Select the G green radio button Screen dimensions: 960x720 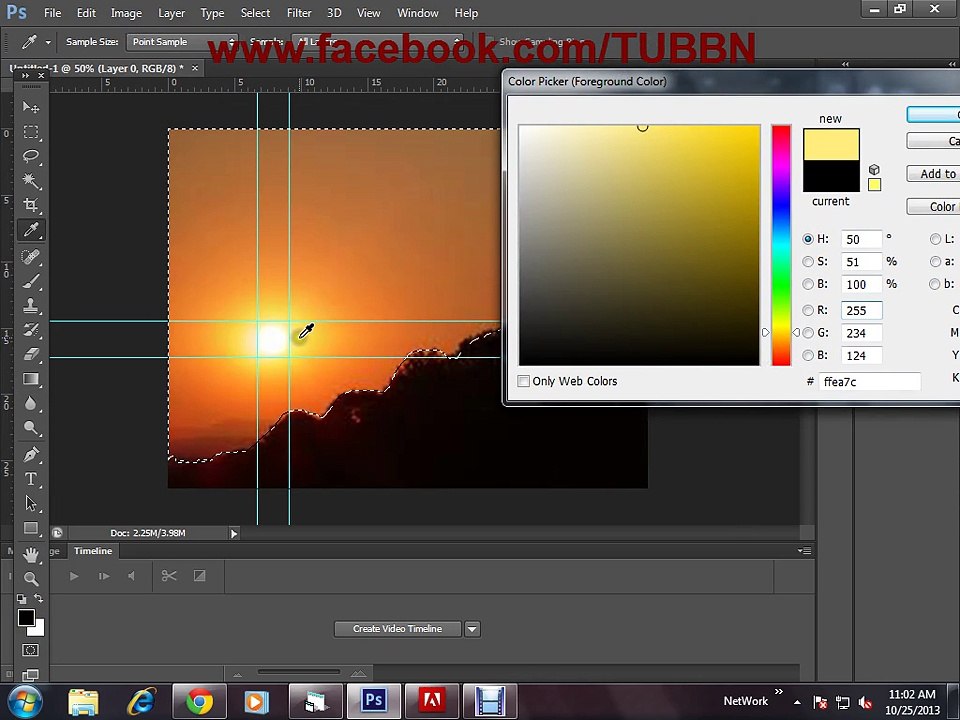coord(808,333)
